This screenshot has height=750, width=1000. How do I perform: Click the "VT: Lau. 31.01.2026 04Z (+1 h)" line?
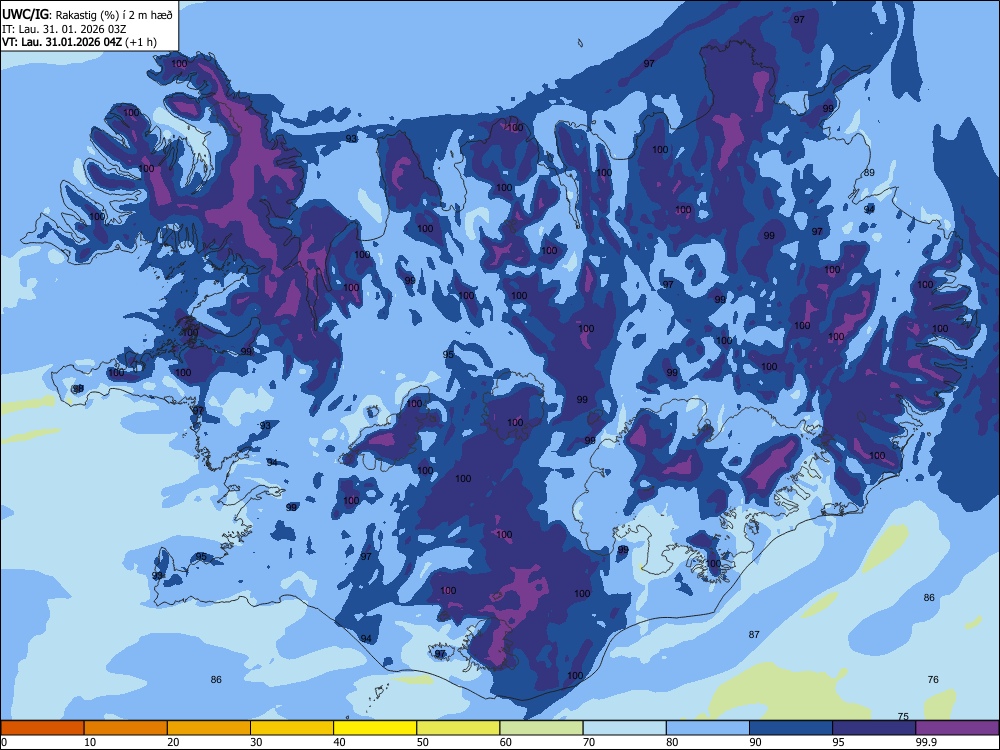79,42
